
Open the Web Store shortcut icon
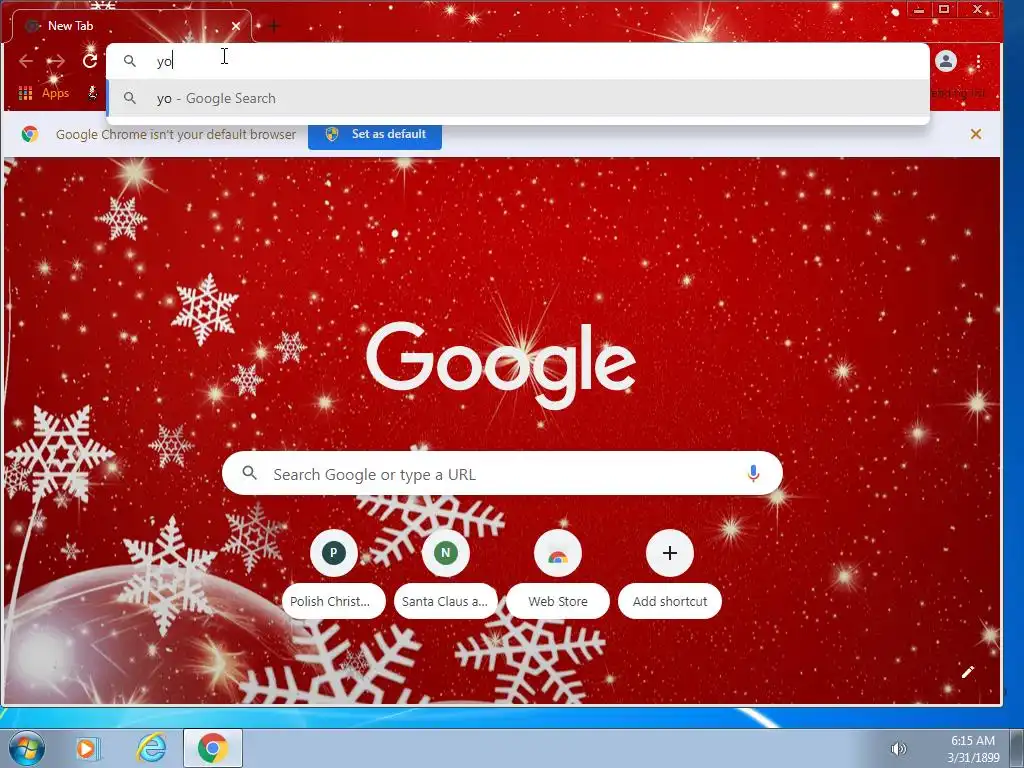pyautogui.click(x=558, y=553)
